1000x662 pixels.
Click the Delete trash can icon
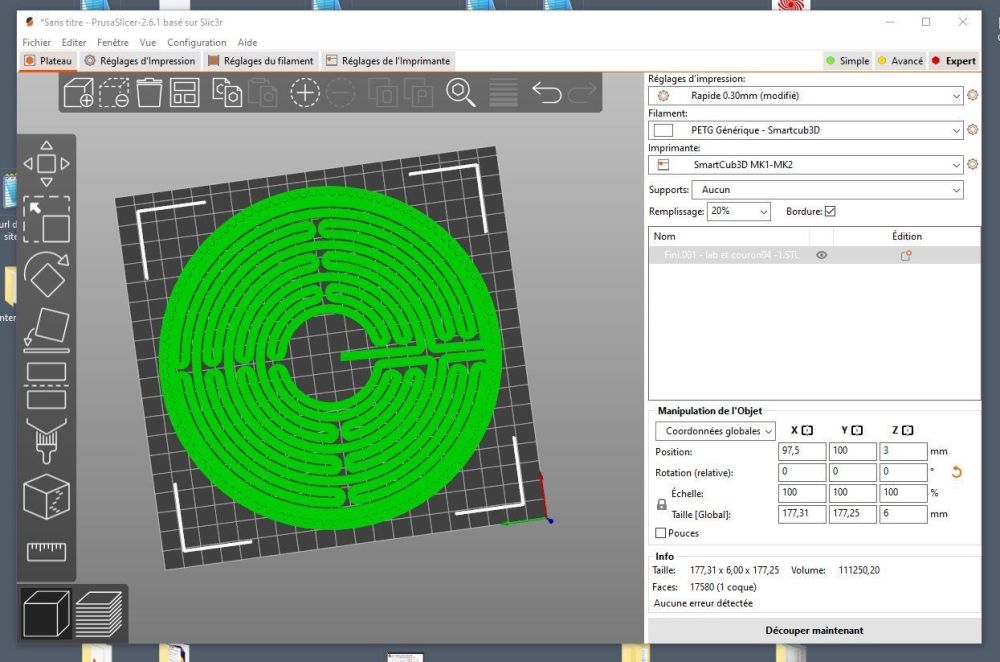pyautogui.click(x=149, y=94)
